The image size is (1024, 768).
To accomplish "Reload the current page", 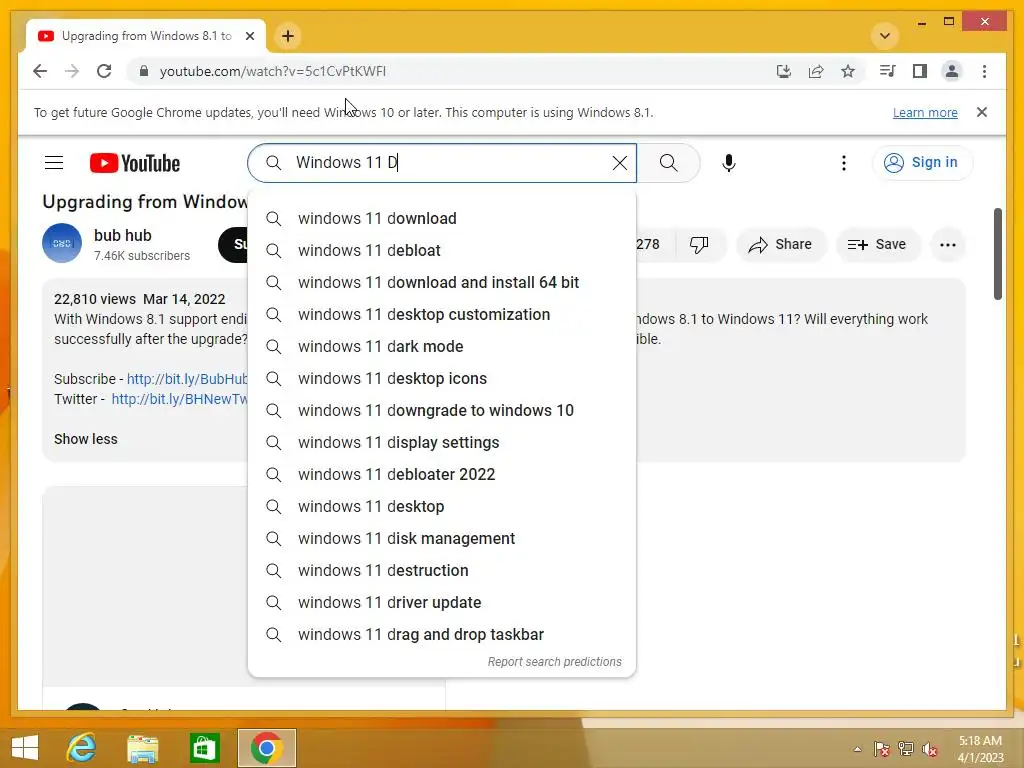I will 104,71.
